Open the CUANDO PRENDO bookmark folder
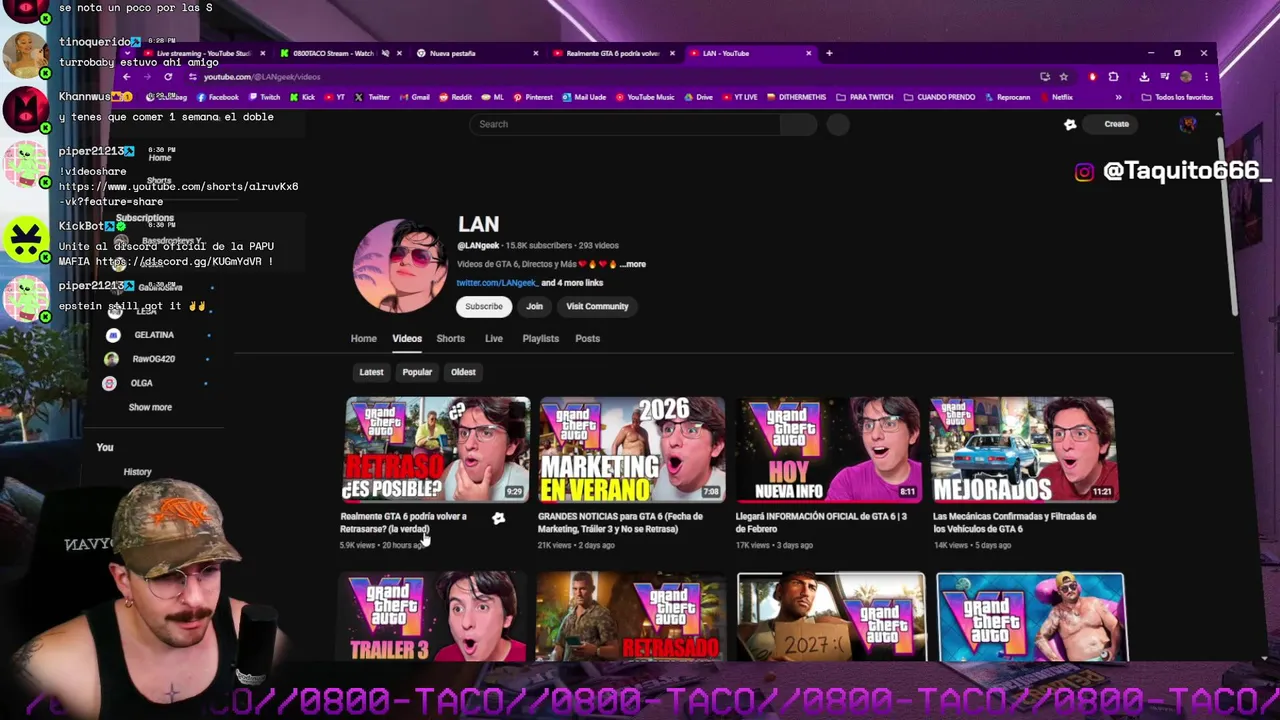Viewport: 1280px width, 720px height. click(x=939, y=97)
